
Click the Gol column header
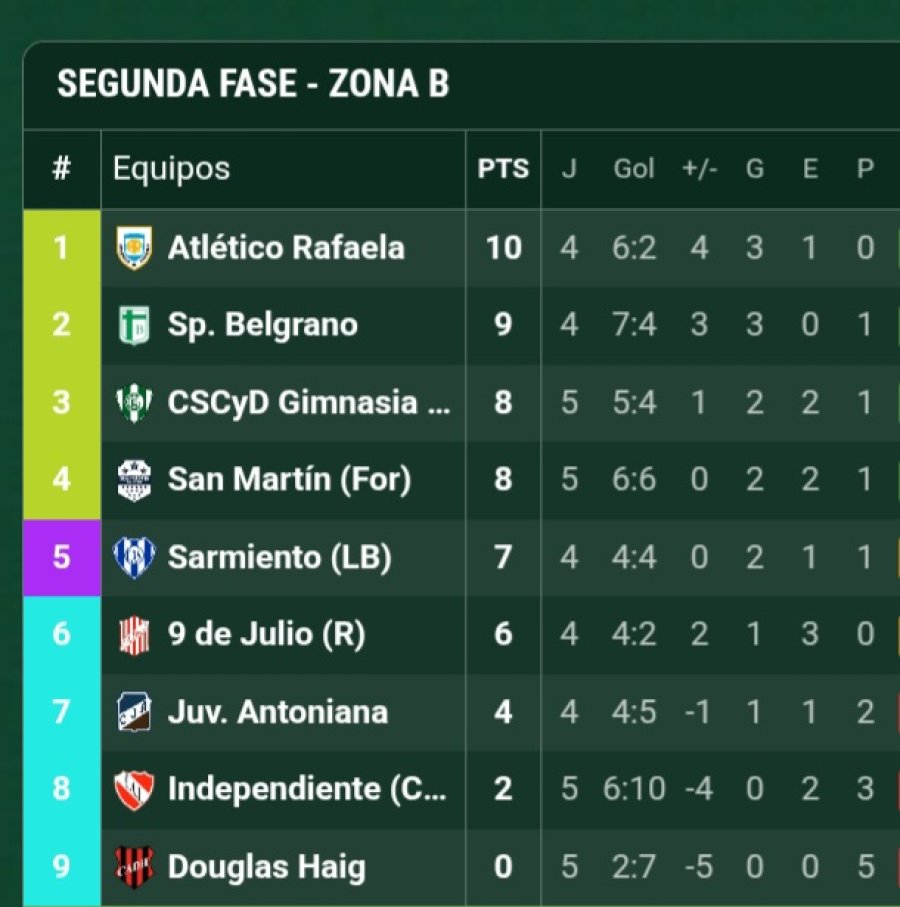(634, 169)
